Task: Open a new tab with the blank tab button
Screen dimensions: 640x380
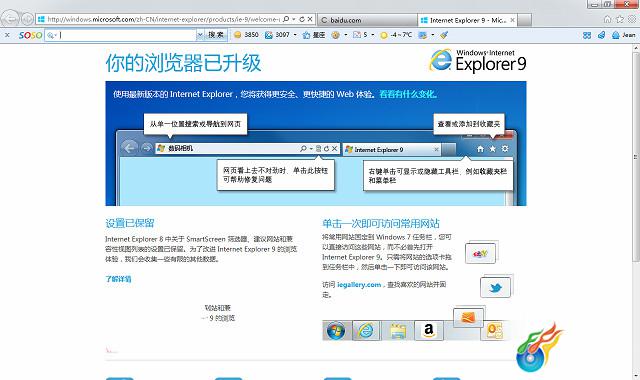Action: pyautogui.click(x=524, y=20)
